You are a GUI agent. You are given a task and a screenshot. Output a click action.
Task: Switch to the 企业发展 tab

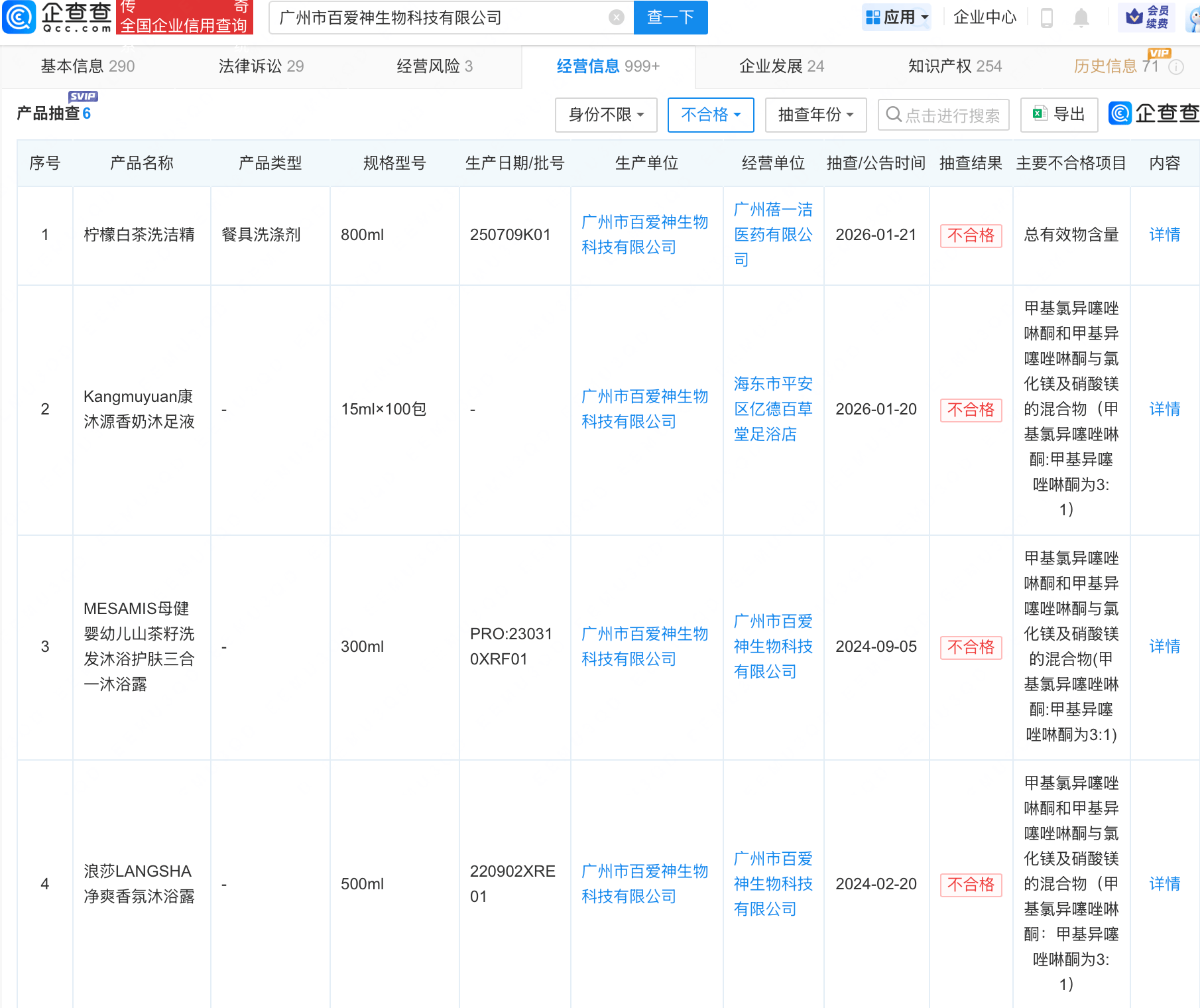click(x=782, y=66)
